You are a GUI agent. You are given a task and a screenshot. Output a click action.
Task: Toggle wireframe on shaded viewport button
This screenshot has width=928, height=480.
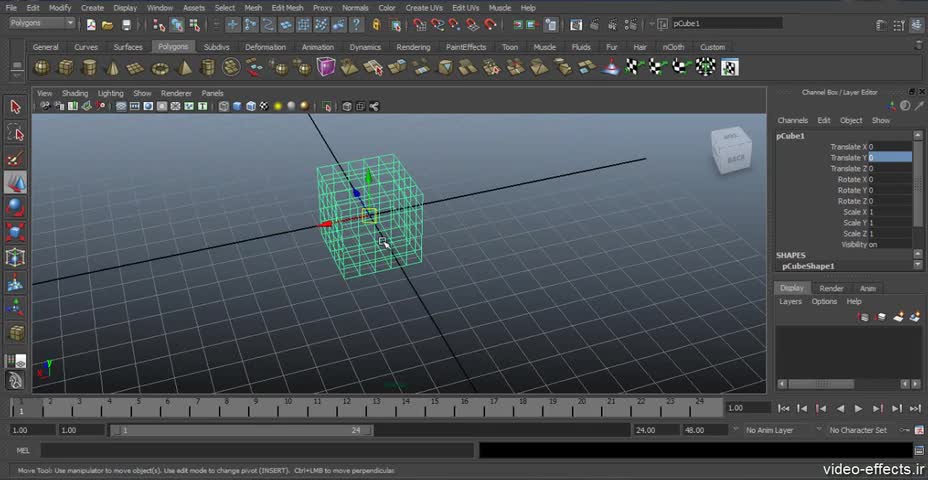click(250, 107)
